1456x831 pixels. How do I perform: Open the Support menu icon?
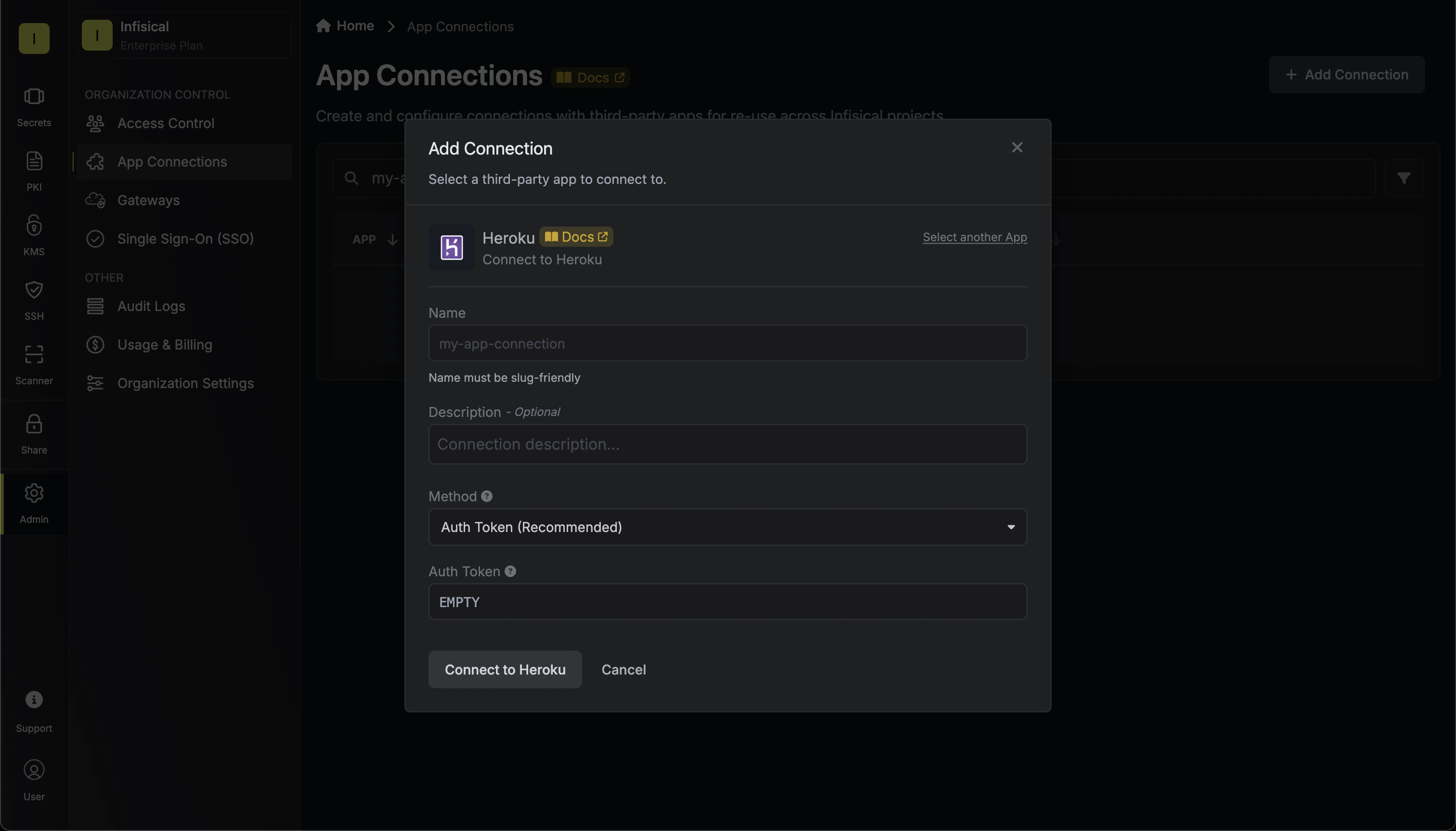[x=34, y=712]
